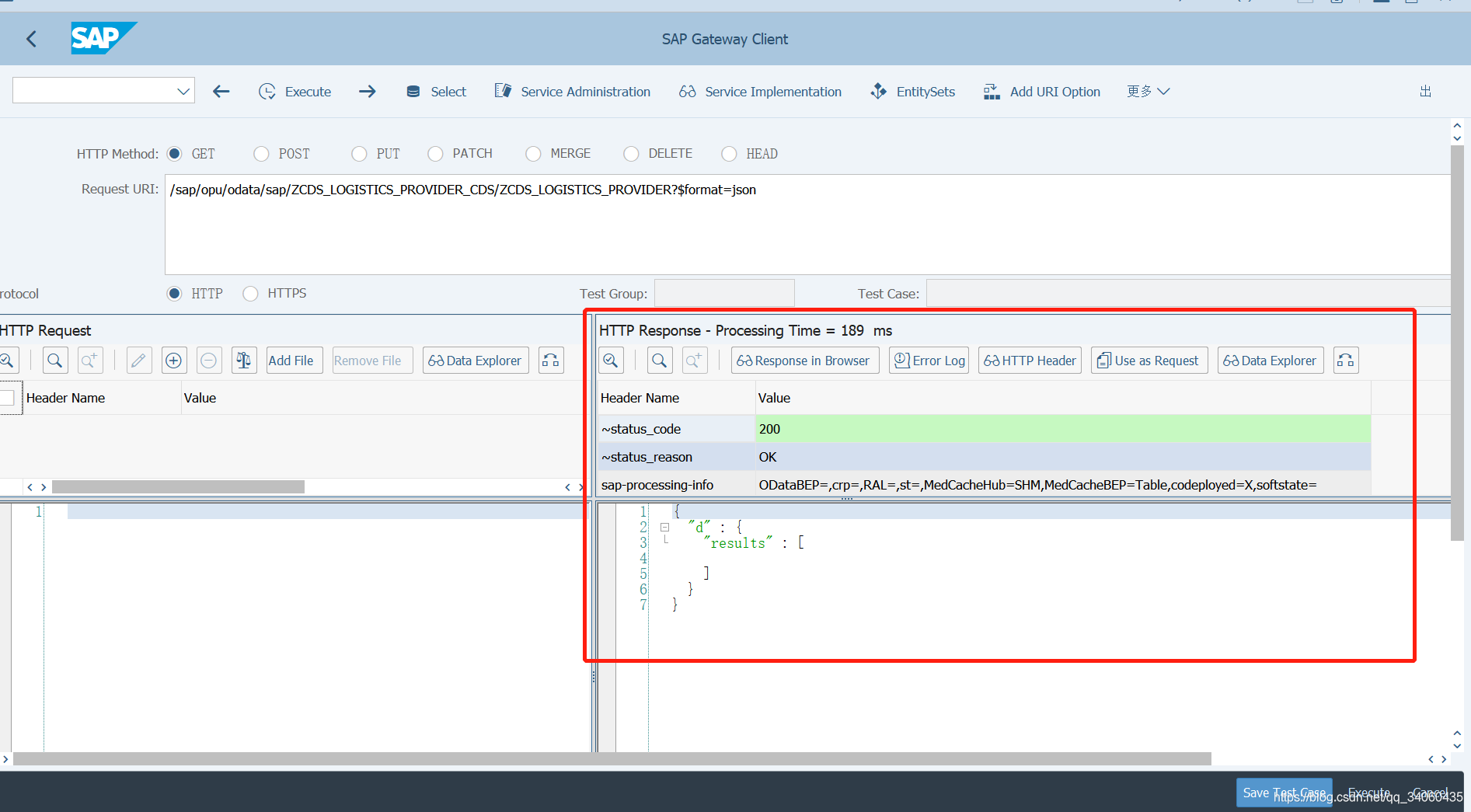The width and height of the screenshot is (1471, 812).
Task: Click the Test Group input field
Action: [x=724, y=294]
